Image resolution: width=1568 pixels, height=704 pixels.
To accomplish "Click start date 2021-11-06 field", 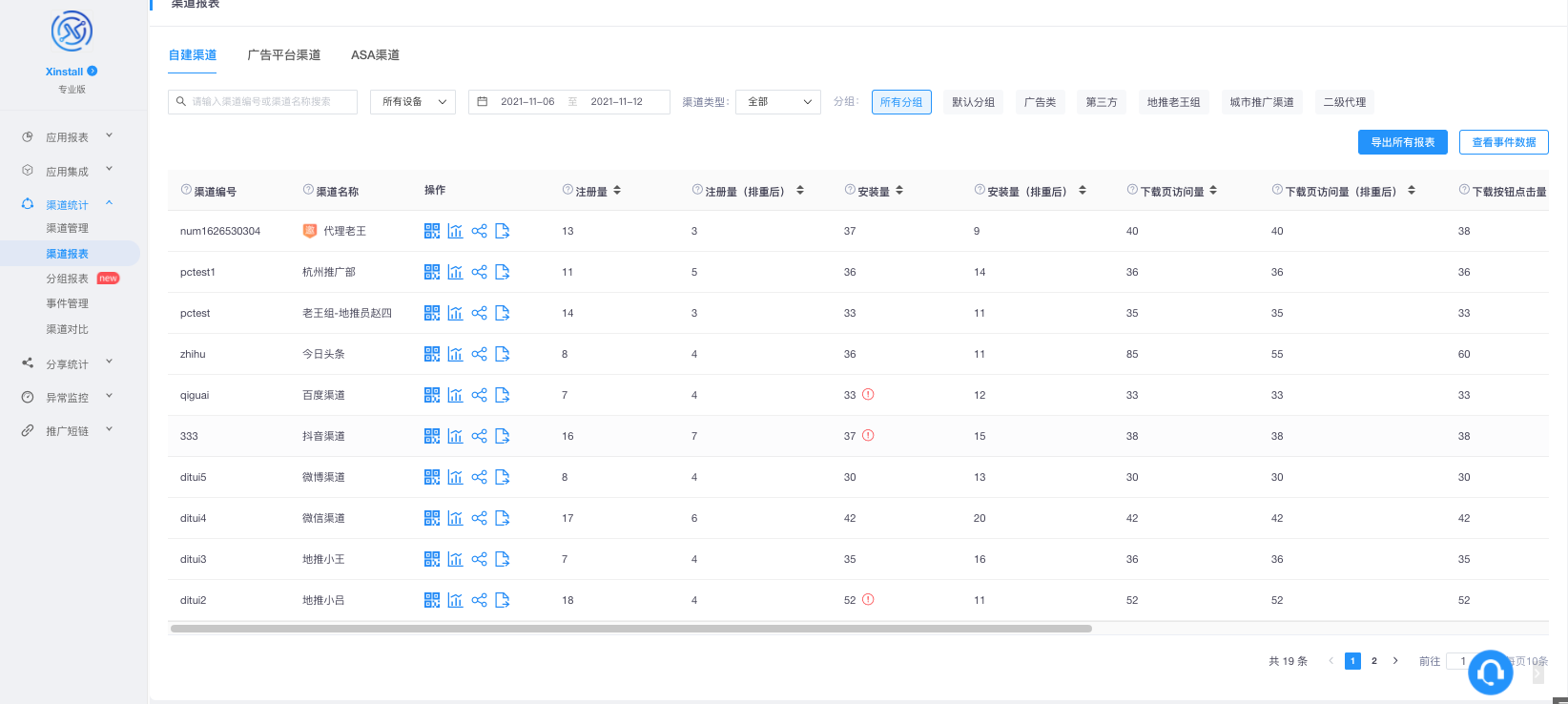I will pyautogui.click(x=527, y=101).
